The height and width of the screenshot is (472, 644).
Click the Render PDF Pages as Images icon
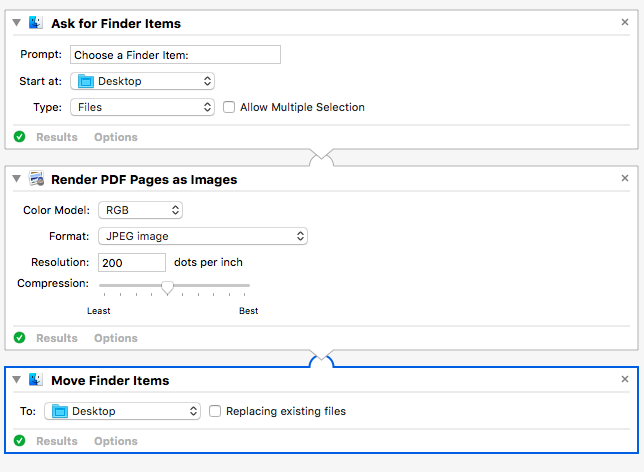pyautogui.click(x=37, y=180)
